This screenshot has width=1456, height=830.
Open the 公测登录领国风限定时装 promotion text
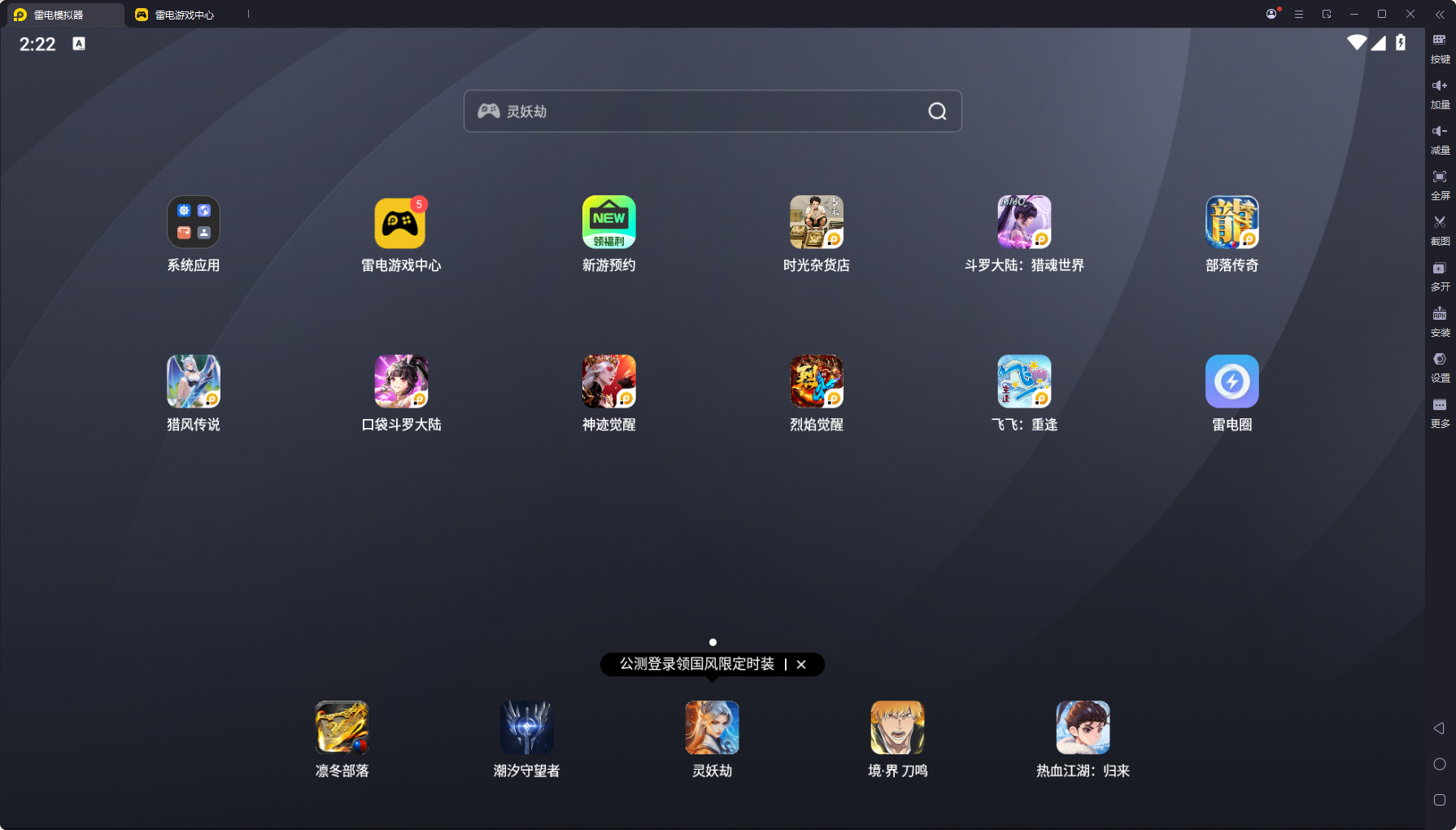point(697,664)
